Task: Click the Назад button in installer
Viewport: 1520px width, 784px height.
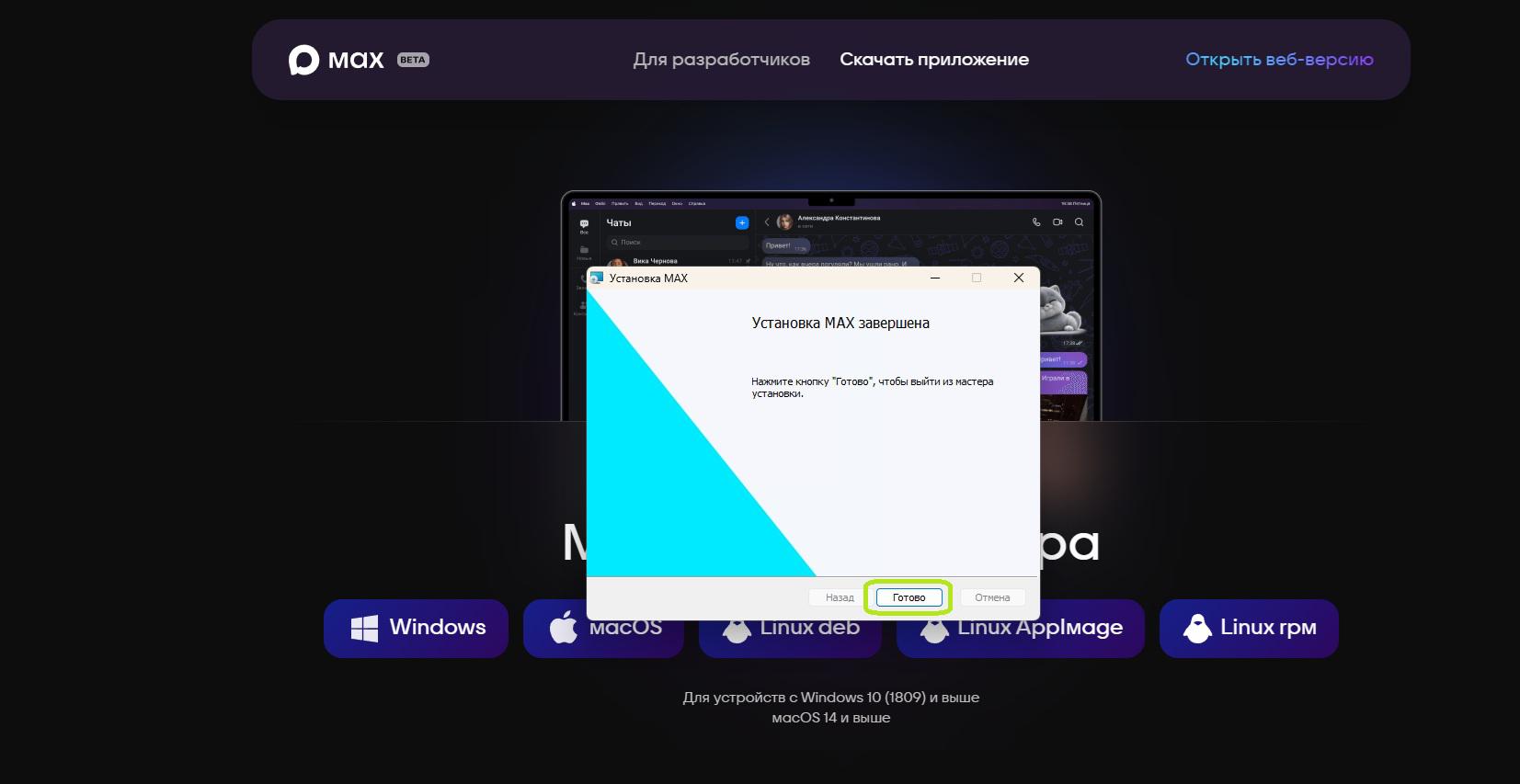Action: tap(840, 597)
